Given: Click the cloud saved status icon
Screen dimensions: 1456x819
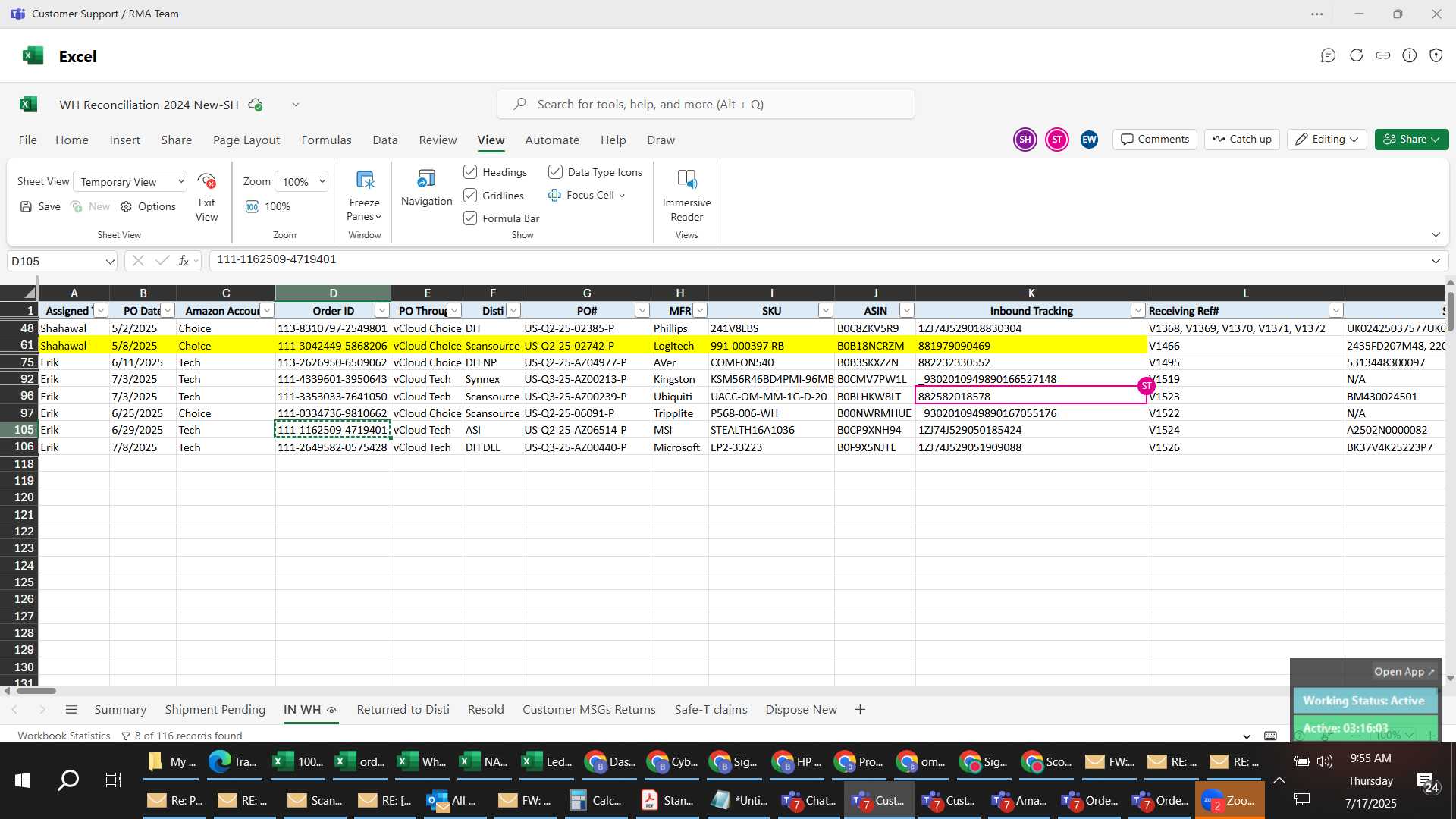Looking at the screenshot, I should tap(256, 105).
